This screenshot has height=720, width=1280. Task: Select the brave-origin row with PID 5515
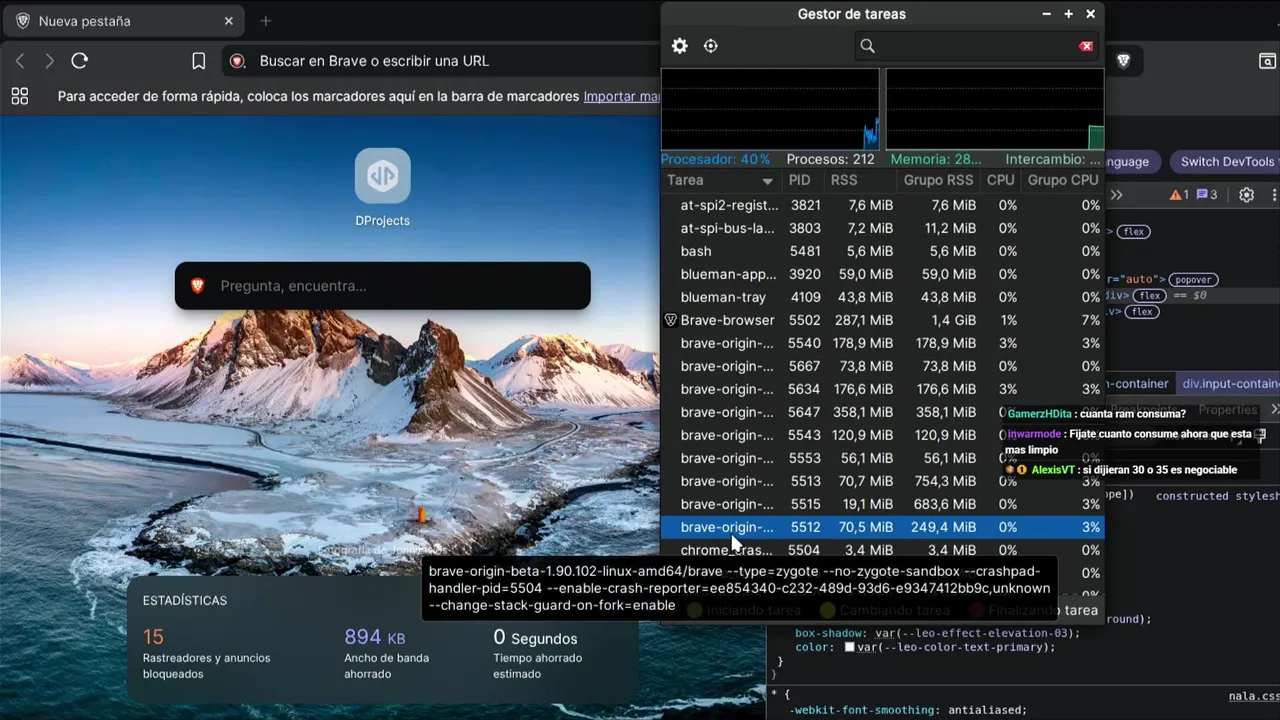click(883, 504)
